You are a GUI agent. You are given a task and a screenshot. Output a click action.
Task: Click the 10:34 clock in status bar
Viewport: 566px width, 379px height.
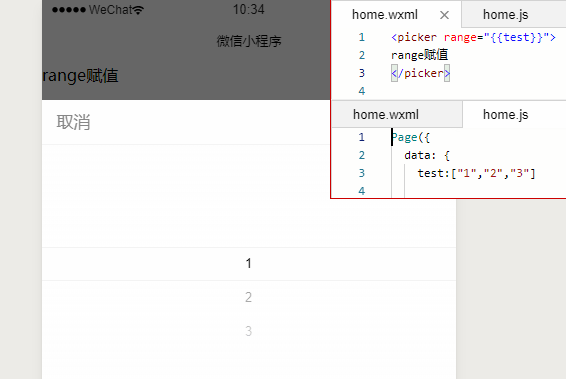click(x=248, y=9)
